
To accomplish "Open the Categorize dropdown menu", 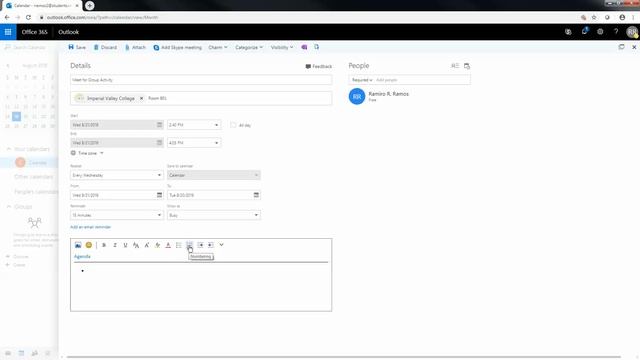I will click(249, 47).
